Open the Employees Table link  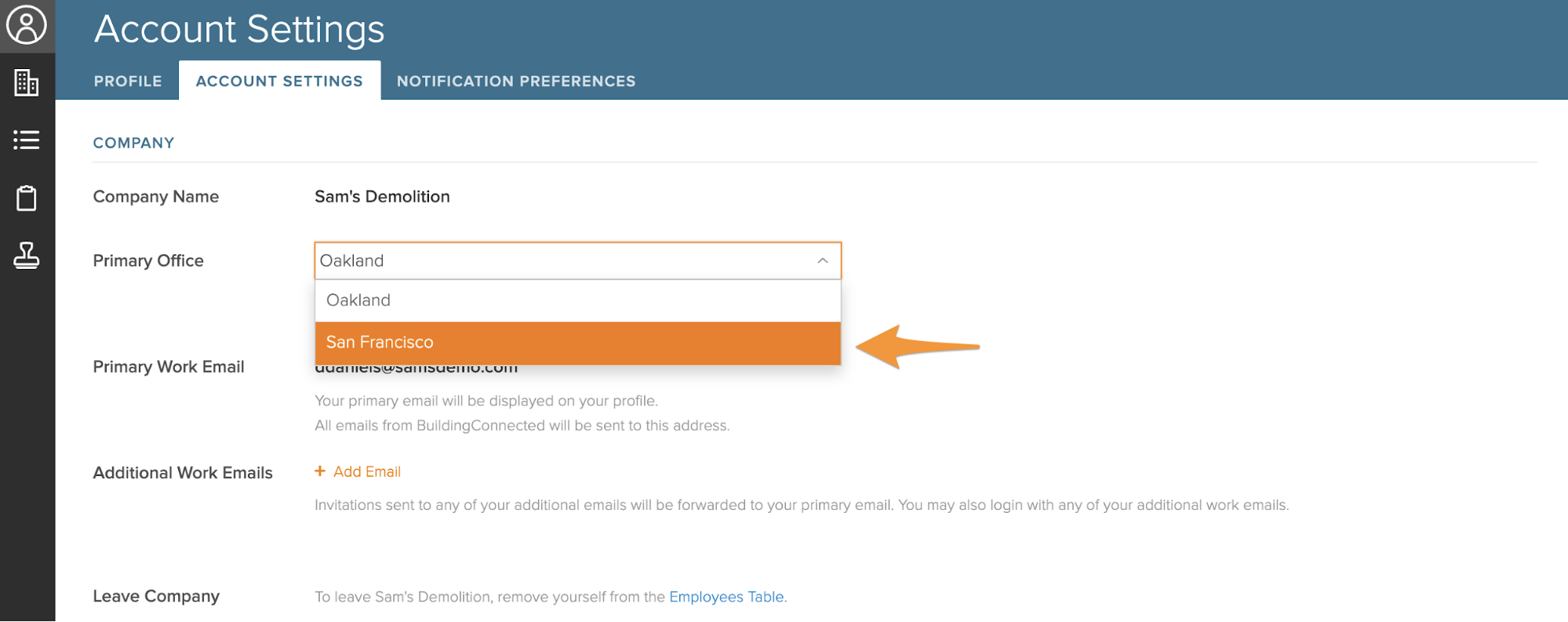tap(726, 597)
